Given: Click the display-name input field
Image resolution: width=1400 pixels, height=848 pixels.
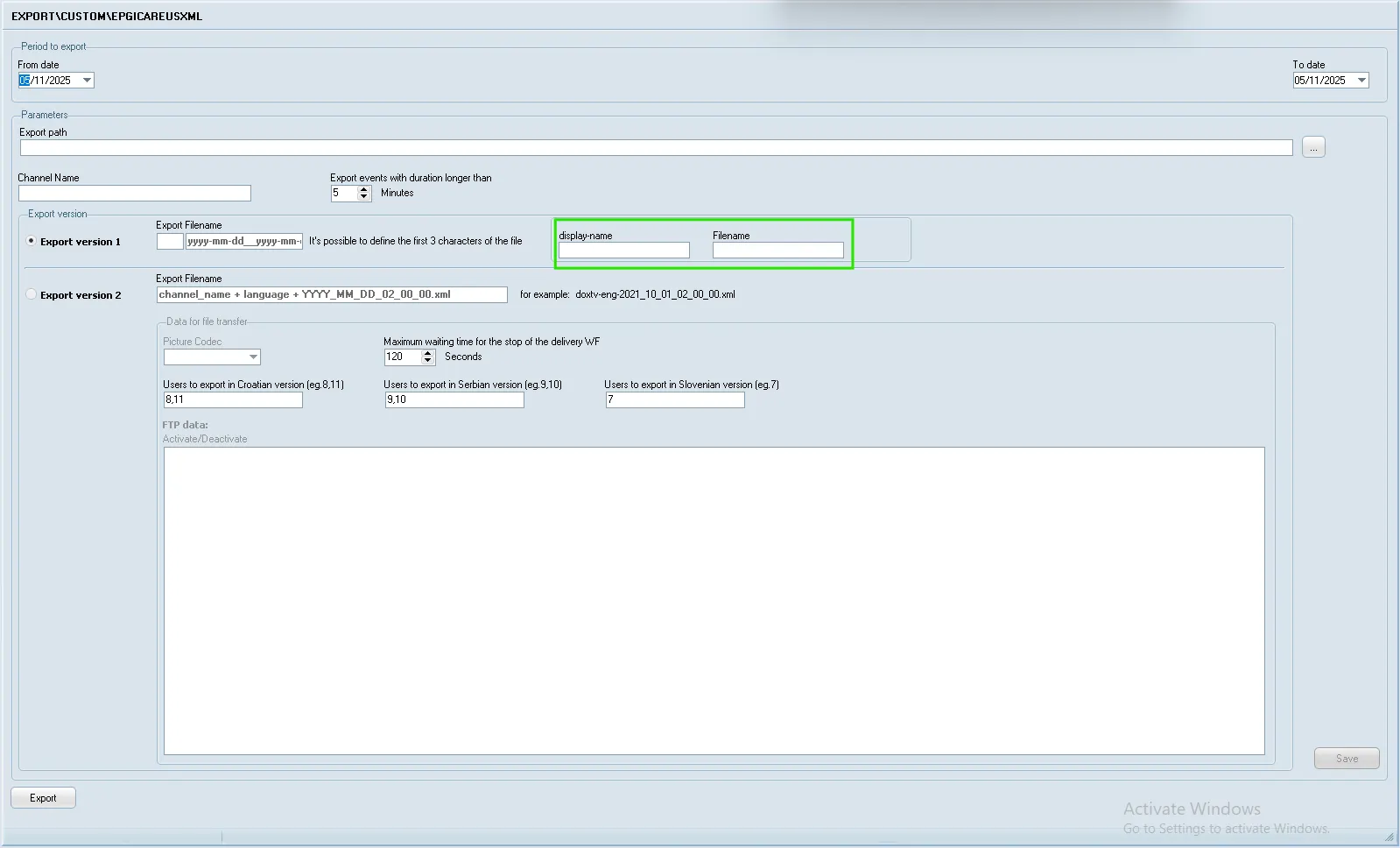Looking at the screenshot, I should point(623,251).
